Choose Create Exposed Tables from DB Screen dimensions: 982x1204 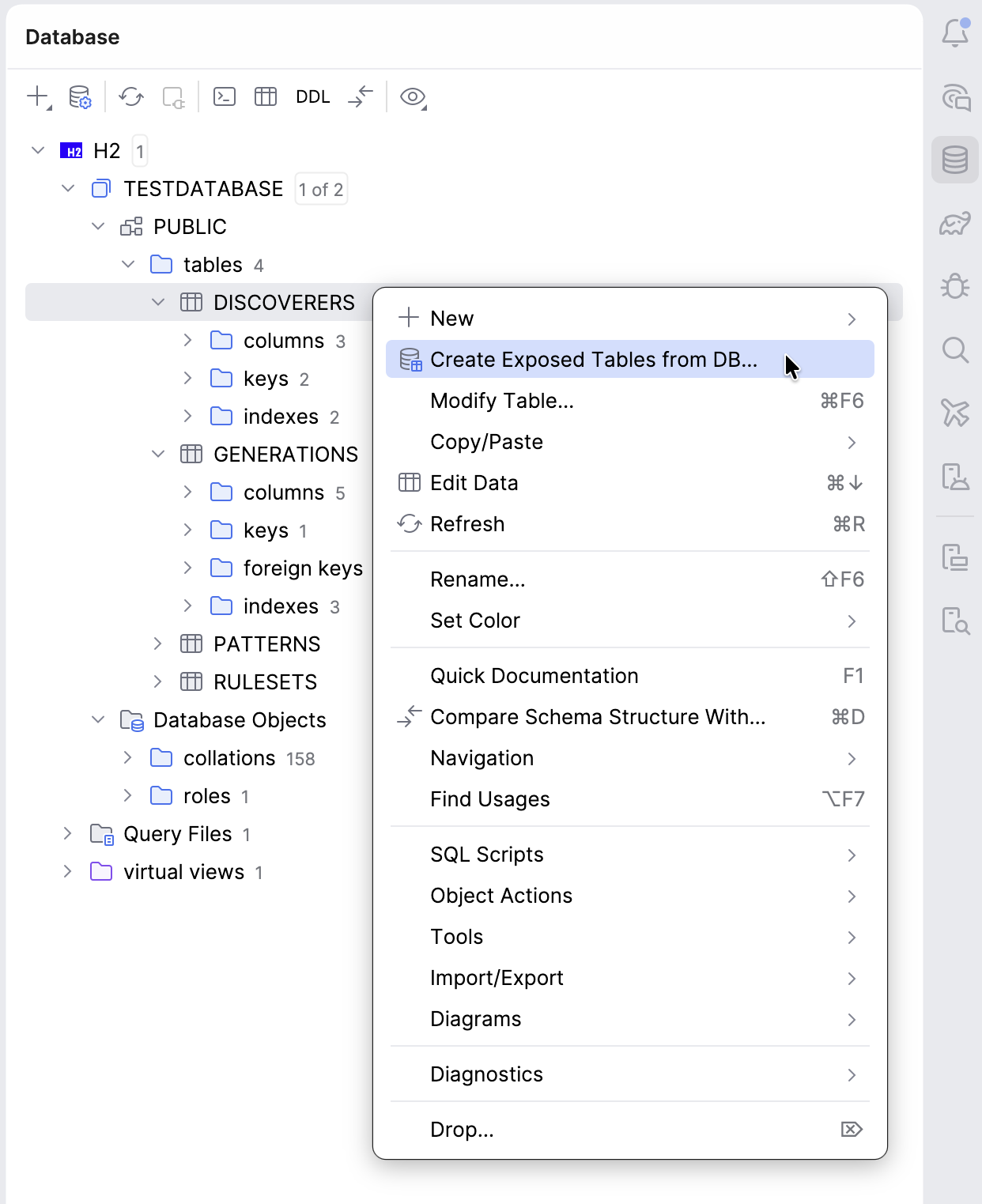pyautogui.click(x=630, y=360)
